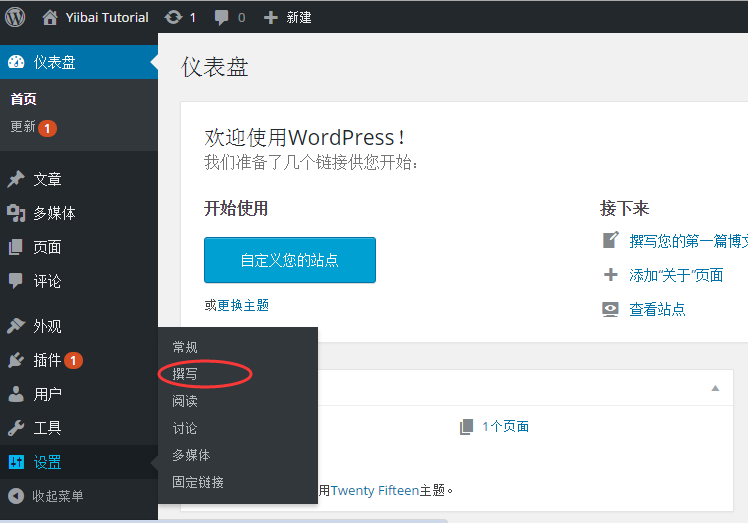This screenshot has width=748, height=523.
Task: Click the 仪表盘 page heading
Action: pyautogui.click(x=215, y=67)
